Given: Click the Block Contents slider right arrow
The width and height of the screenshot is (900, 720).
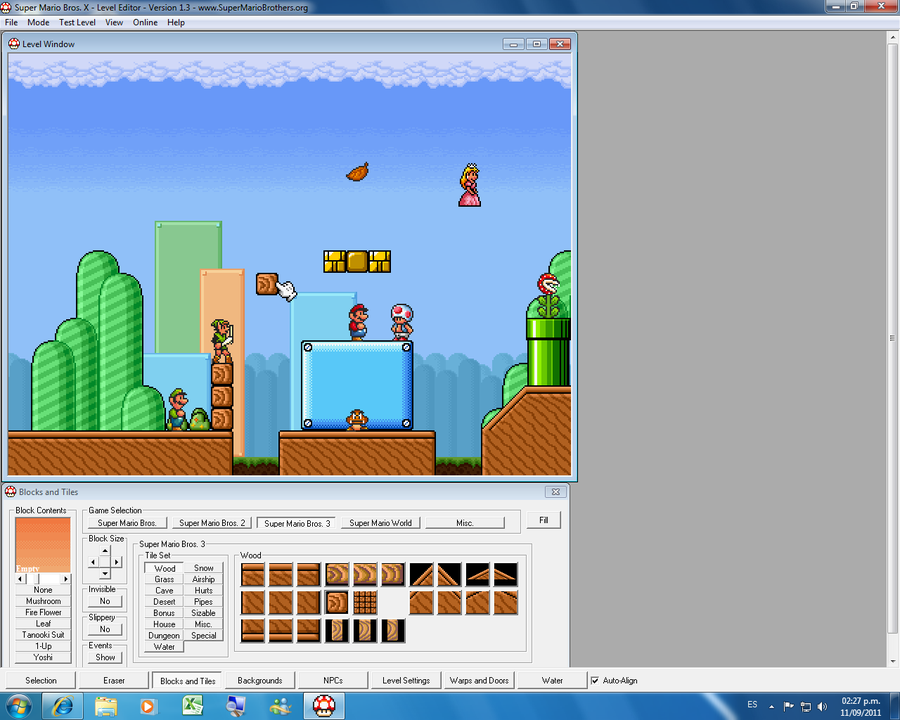Looking at the screenshot, I should [66, 579].
